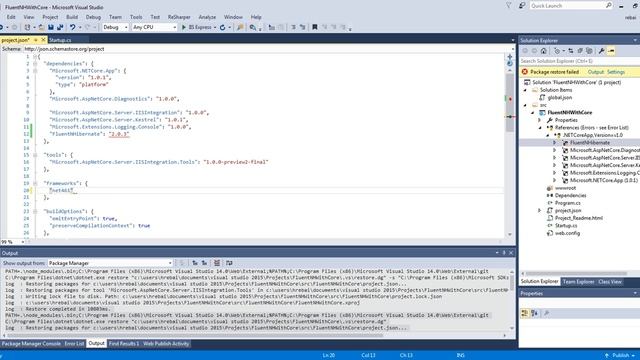640x360 pixels.
Task: Click the Solution Explorer horizontal scrollbar
Action: click(576, 273)
